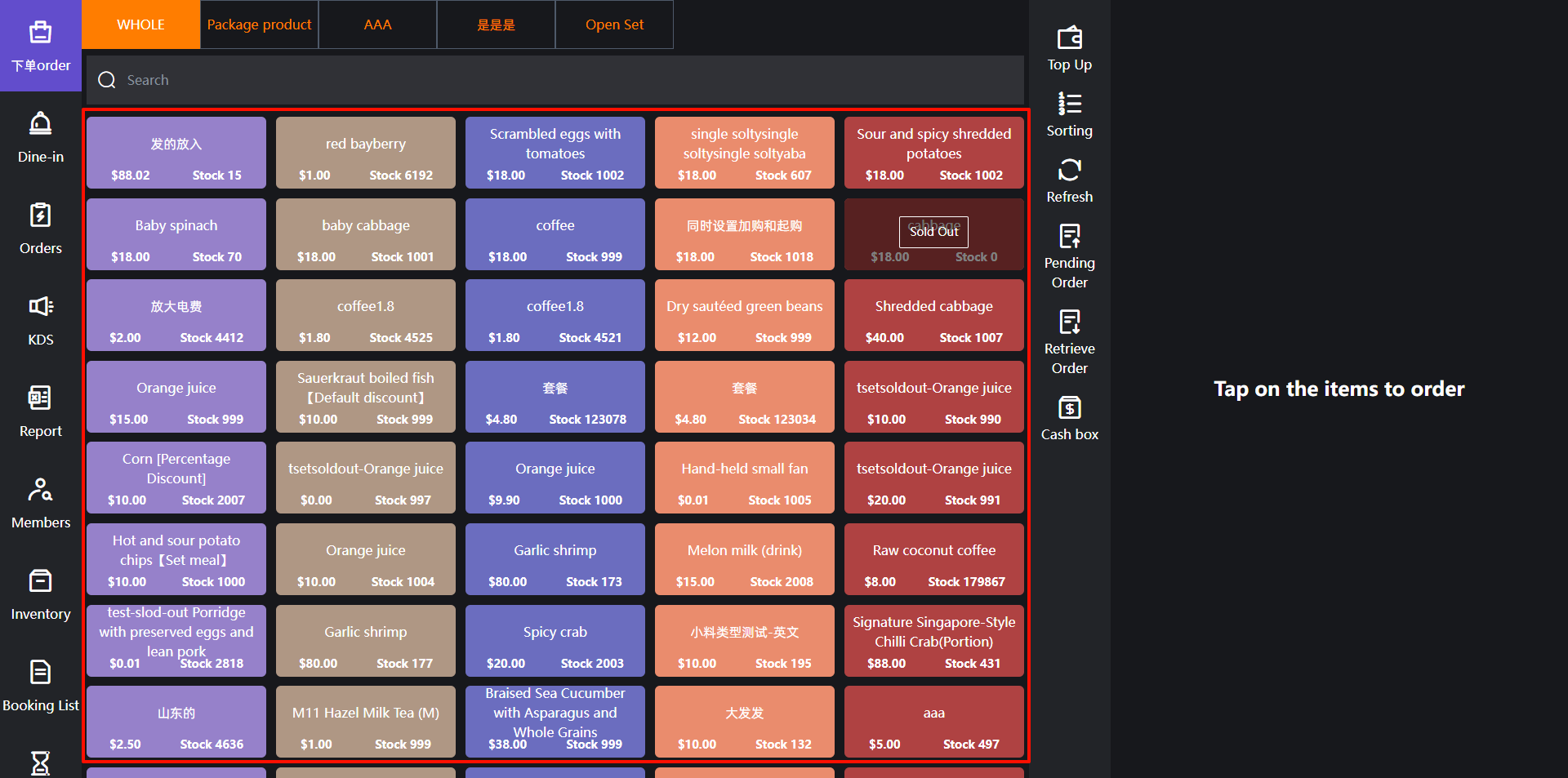This screenshot has width=1568, height=778.
Task: Add Garlic shrimp with Stock 173 to order
Action: (x=555, y=559)
